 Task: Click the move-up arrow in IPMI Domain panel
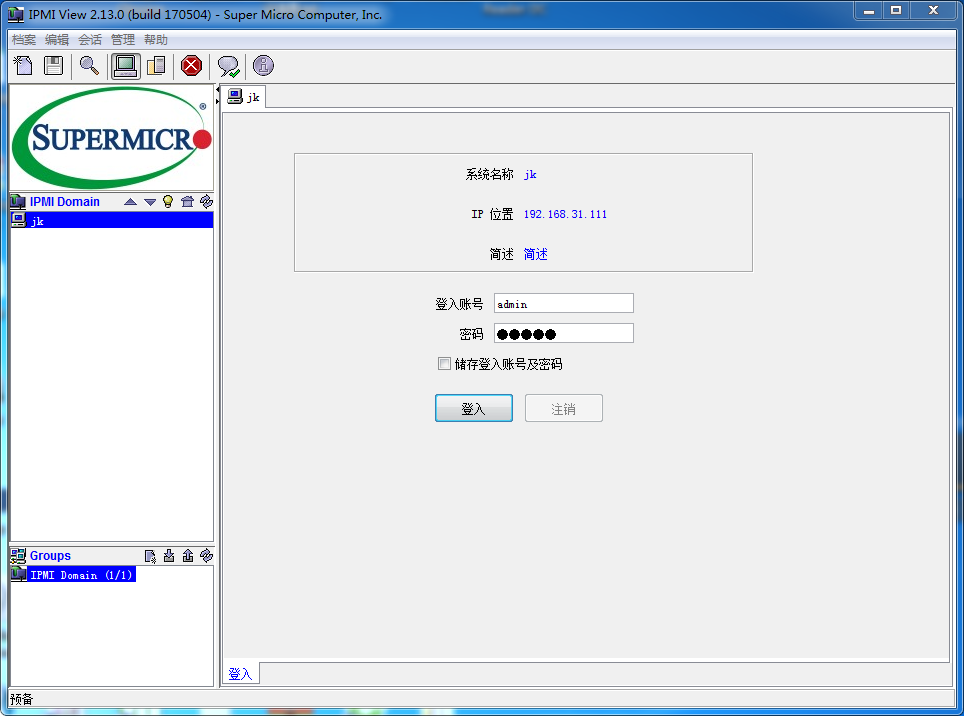(130, 201)
